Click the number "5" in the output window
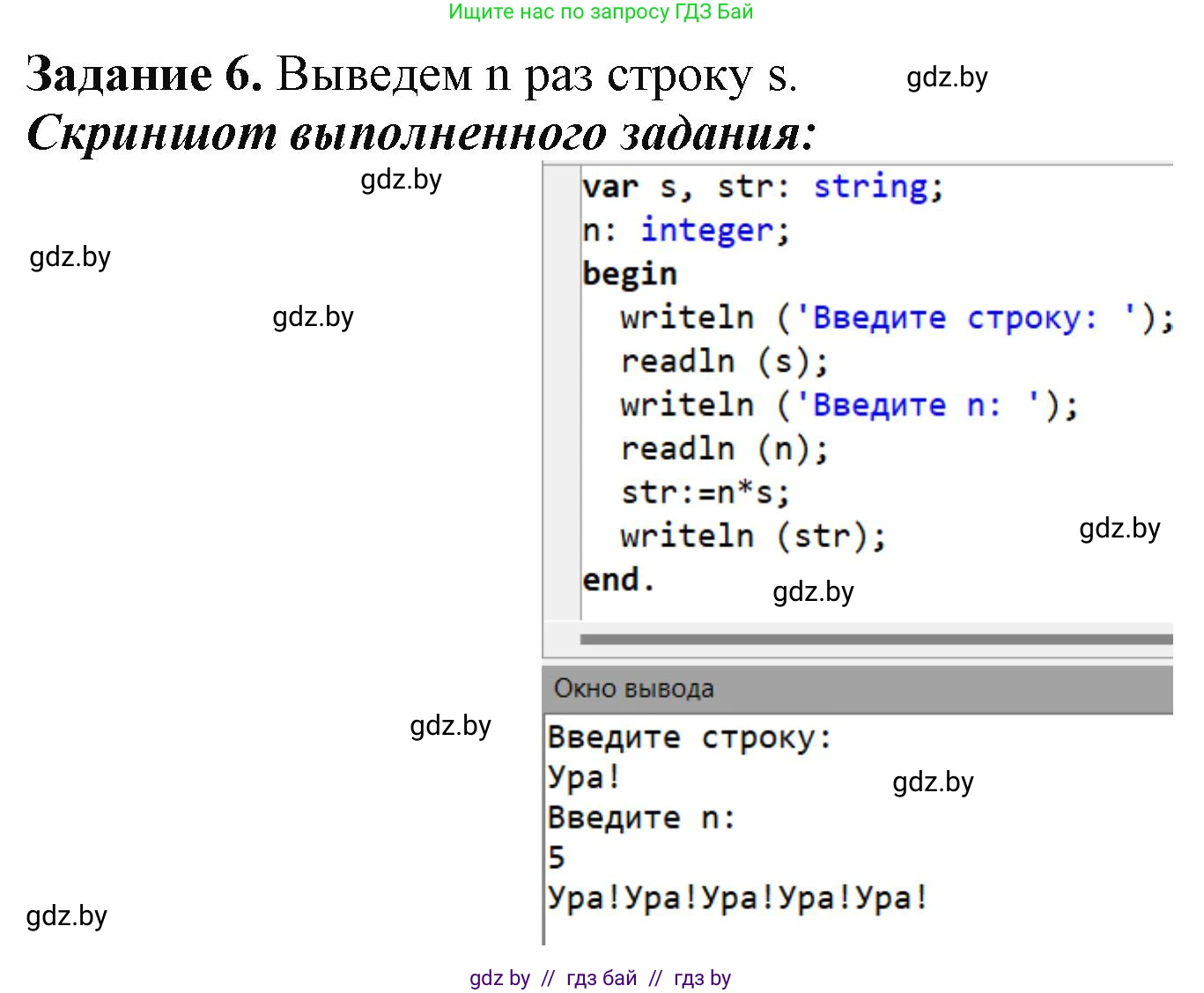 pos(557,856)
